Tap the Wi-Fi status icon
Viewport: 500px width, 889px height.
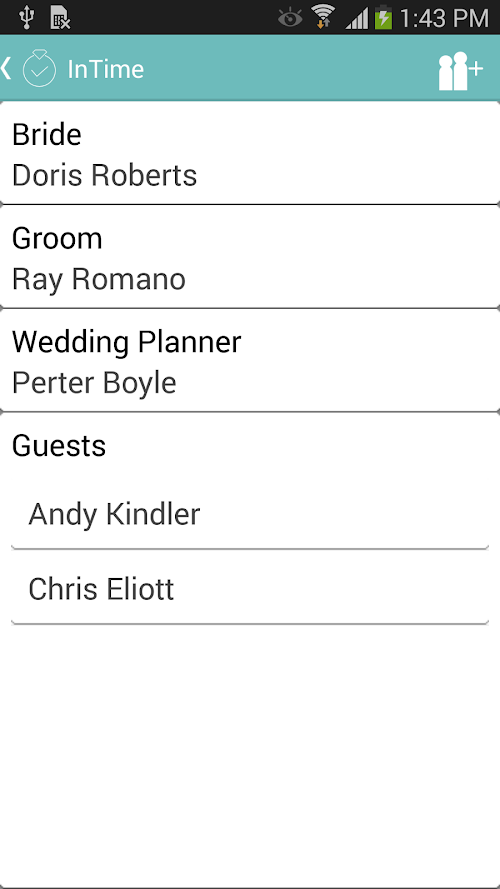click(x=323, y=16)
